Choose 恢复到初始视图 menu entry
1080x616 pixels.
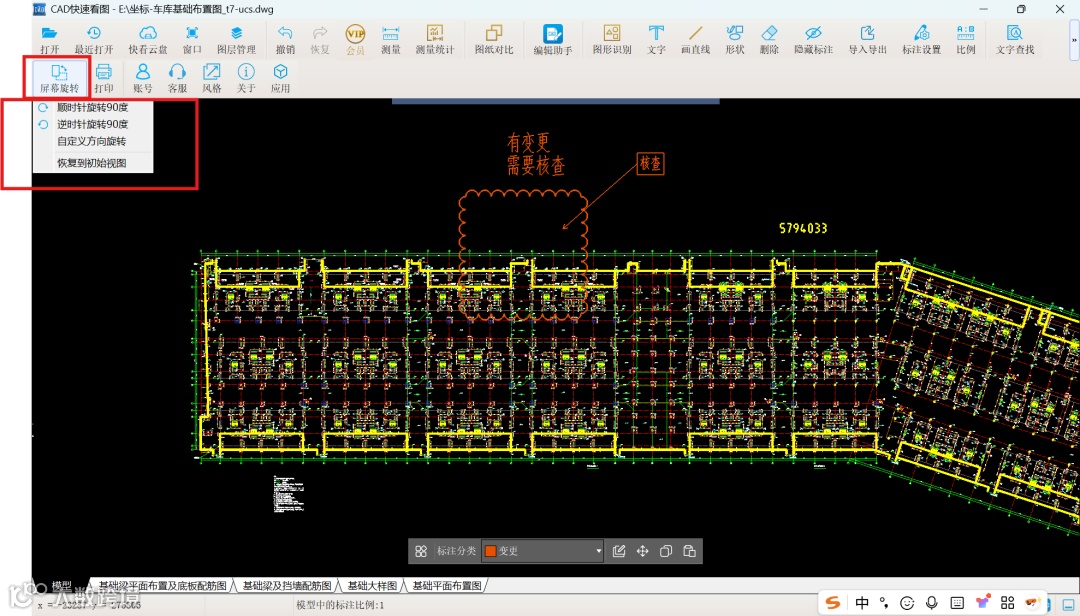93,163
